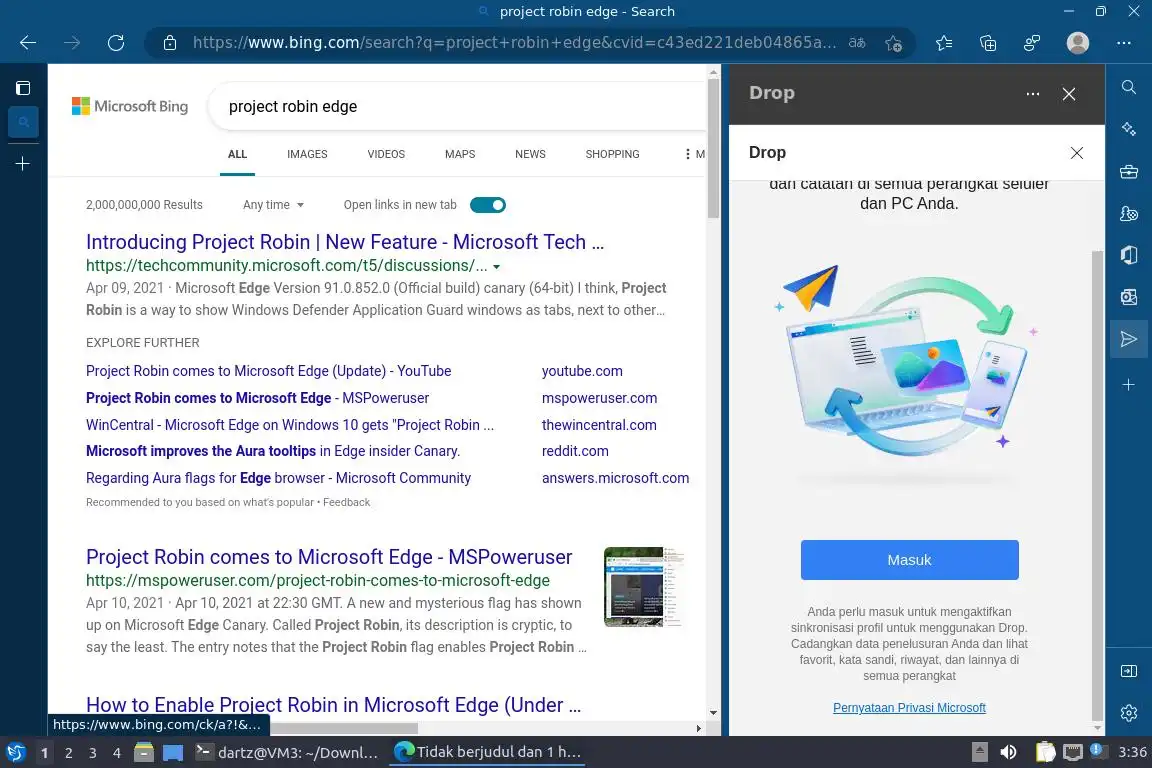1152x768 pixels.
Task: Switch to the IMAGES tab
Action: pos(307,154)
